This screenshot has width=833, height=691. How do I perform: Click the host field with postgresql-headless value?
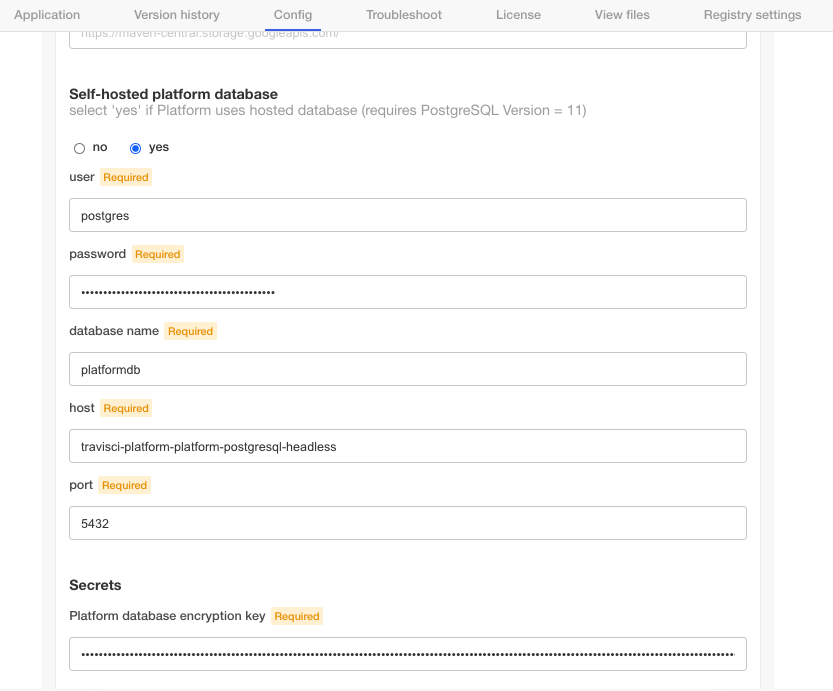(x=407, y=446)
